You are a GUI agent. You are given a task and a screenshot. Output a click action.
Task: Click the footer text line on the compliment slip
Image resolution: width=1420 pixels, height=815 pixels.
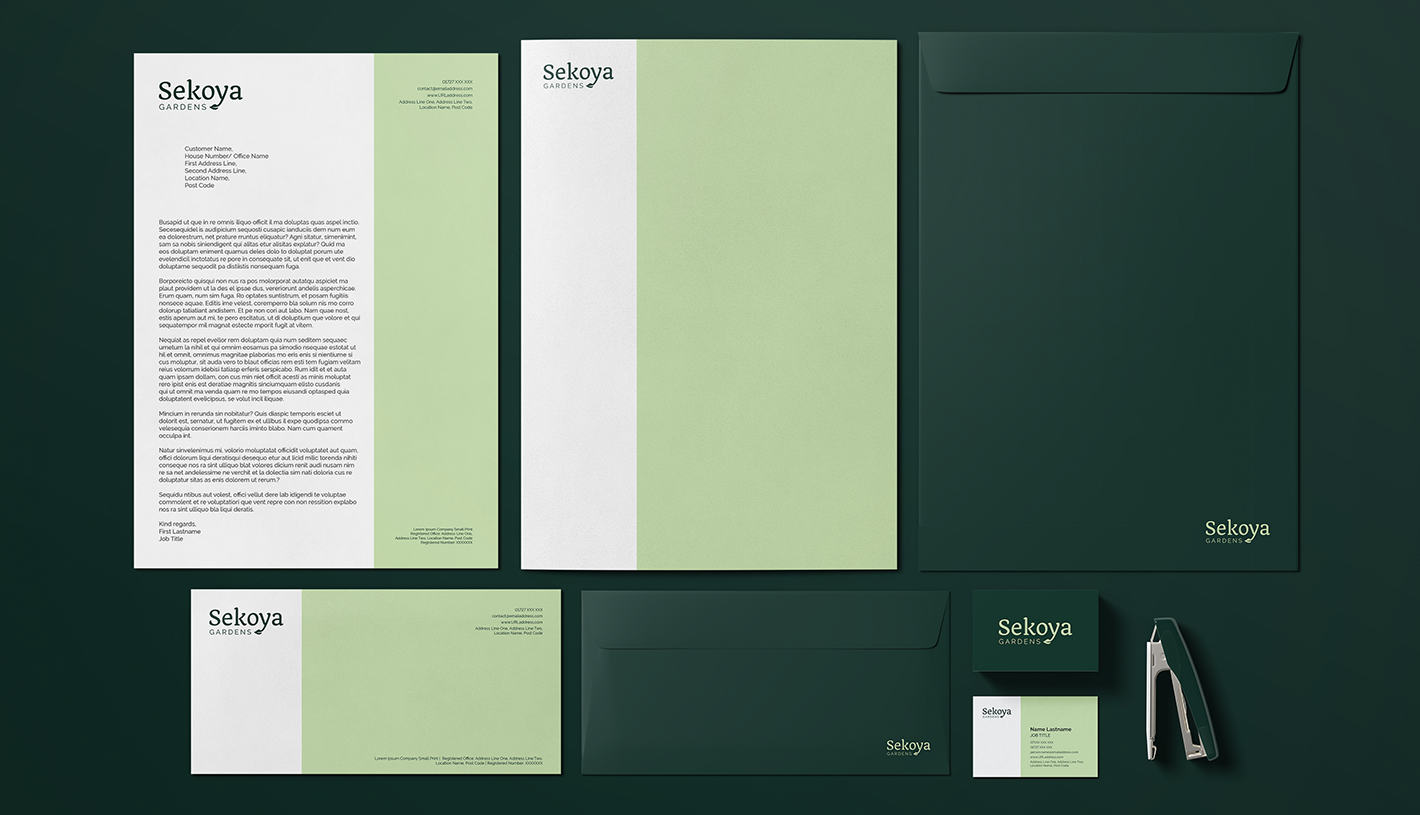click(x=458, y=761)
